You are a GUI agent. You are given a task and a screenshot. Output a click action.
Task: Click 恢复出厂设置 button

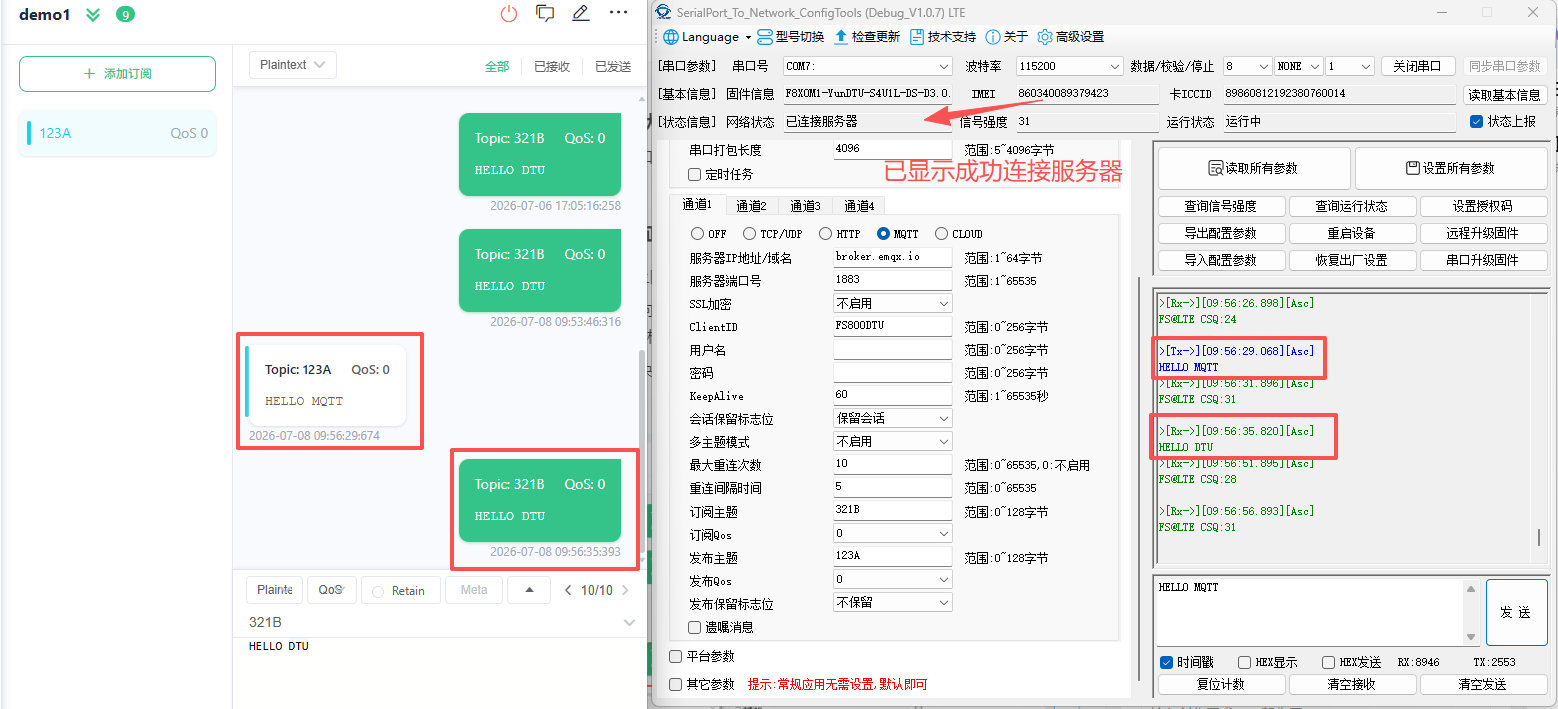click(x=1351, y=260)
